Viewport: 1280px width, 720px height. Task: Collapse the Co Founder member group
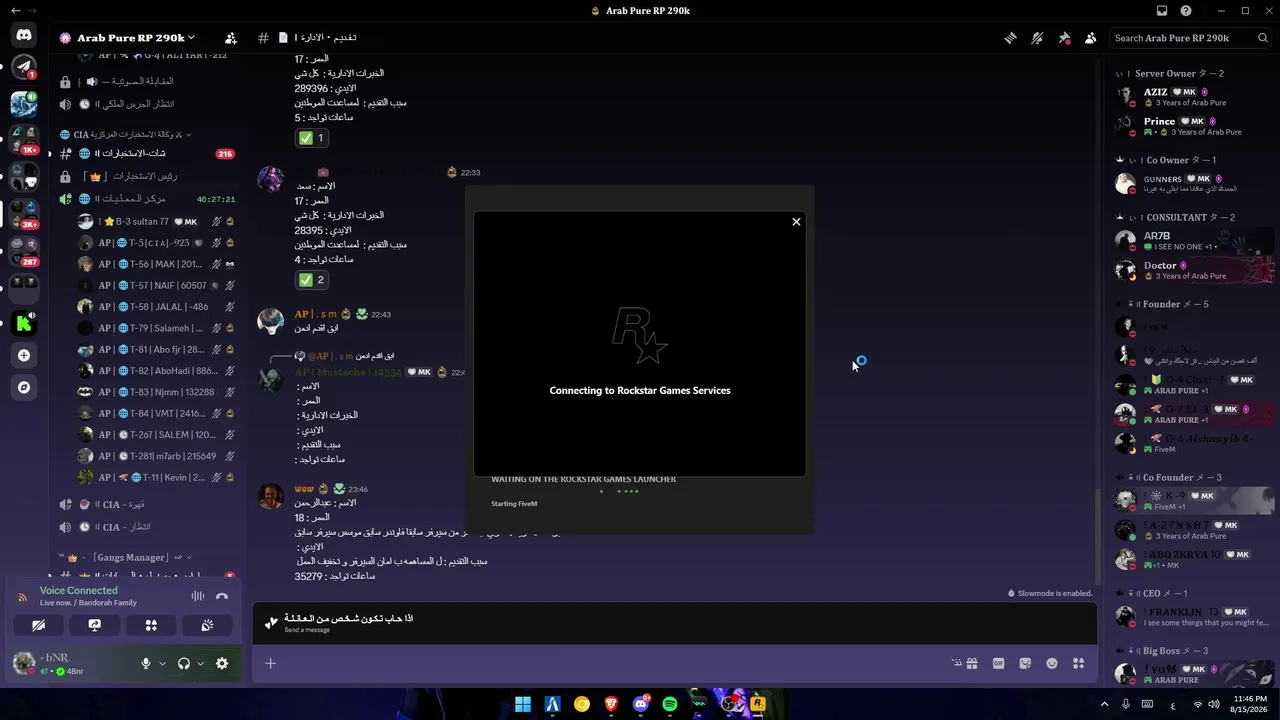(x=1170, y=478)
